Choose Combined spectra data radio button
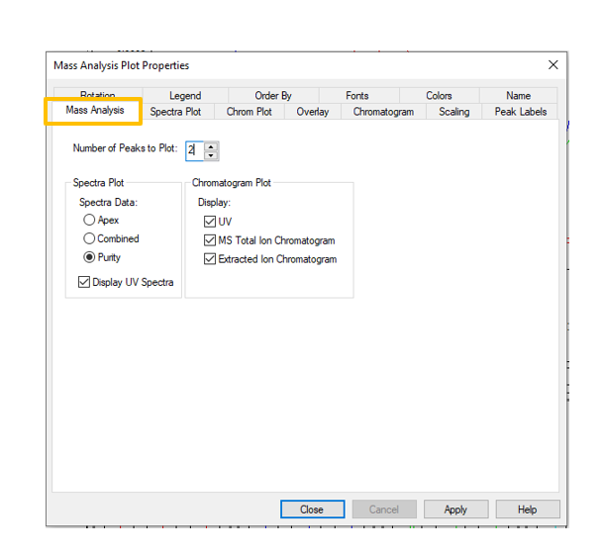602x556 pixels. [x=90, y=239]
